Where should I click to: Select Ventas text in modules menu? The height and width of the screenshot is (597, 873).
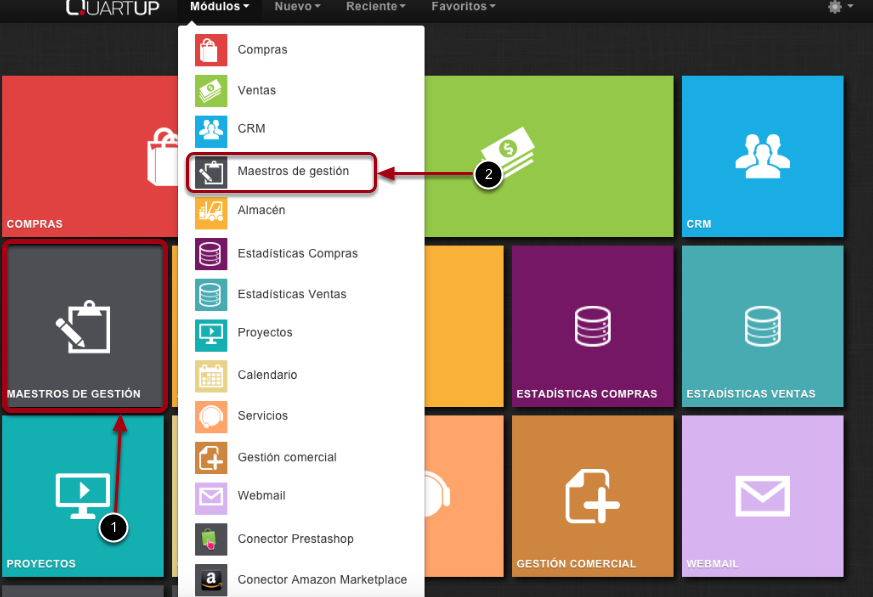(x=257, y=90)
